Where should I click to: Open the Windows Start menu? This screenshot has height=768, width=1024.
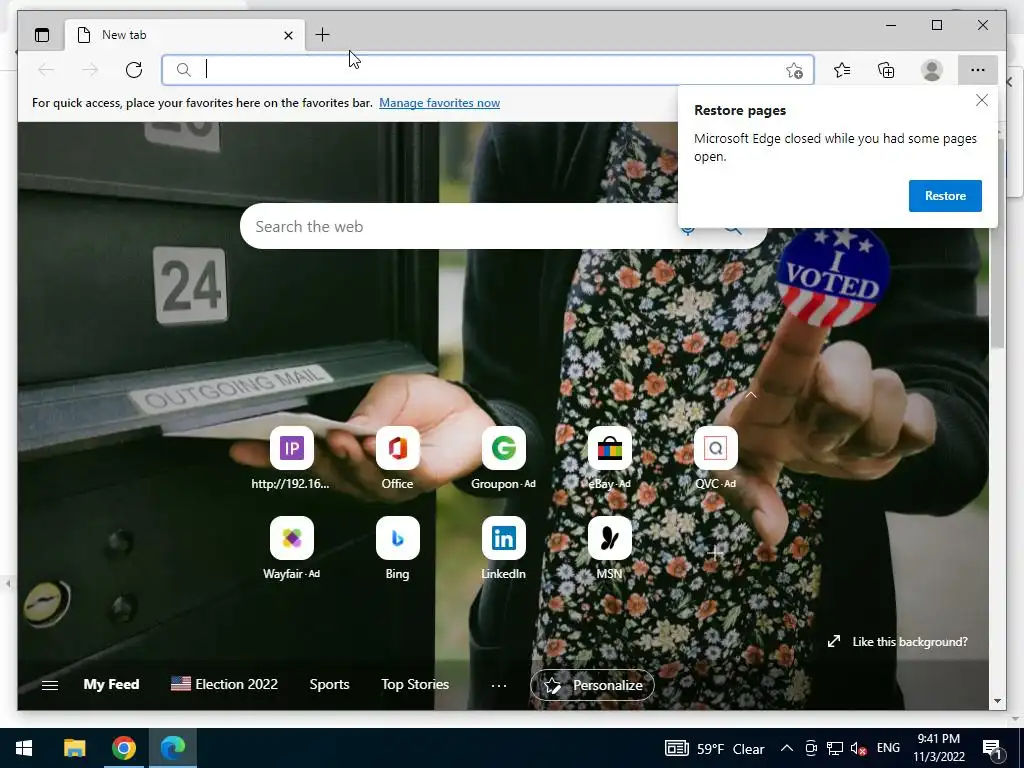[24, 748]
